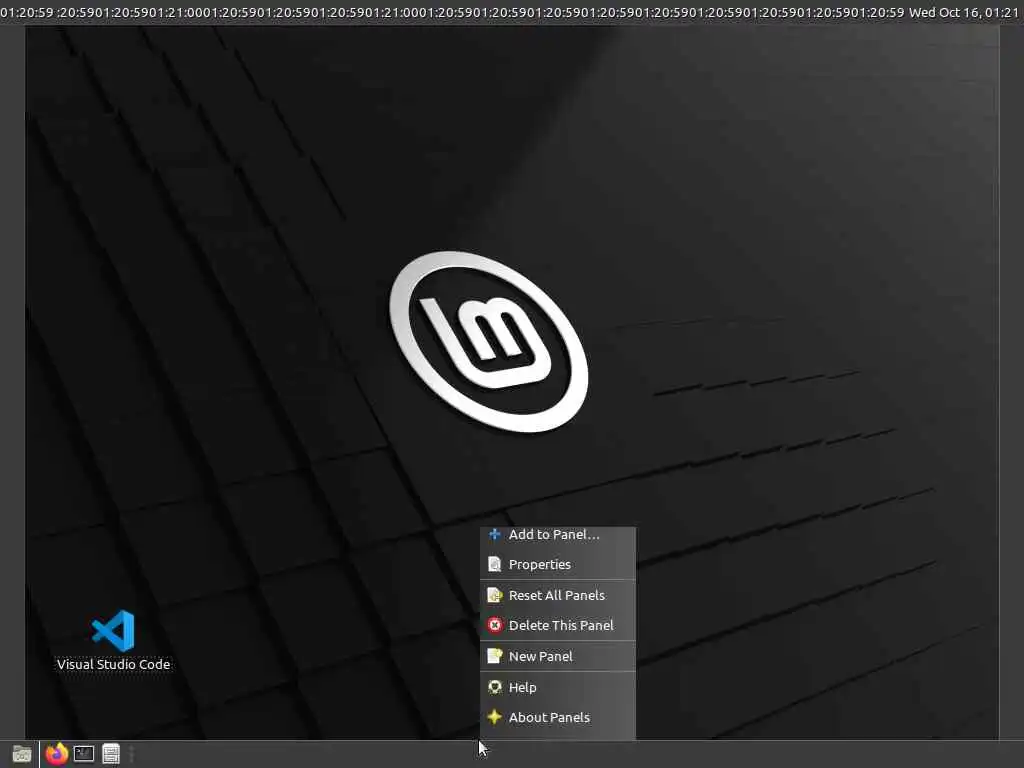Choose Add to Panel... from context menu

pos(558,534)
